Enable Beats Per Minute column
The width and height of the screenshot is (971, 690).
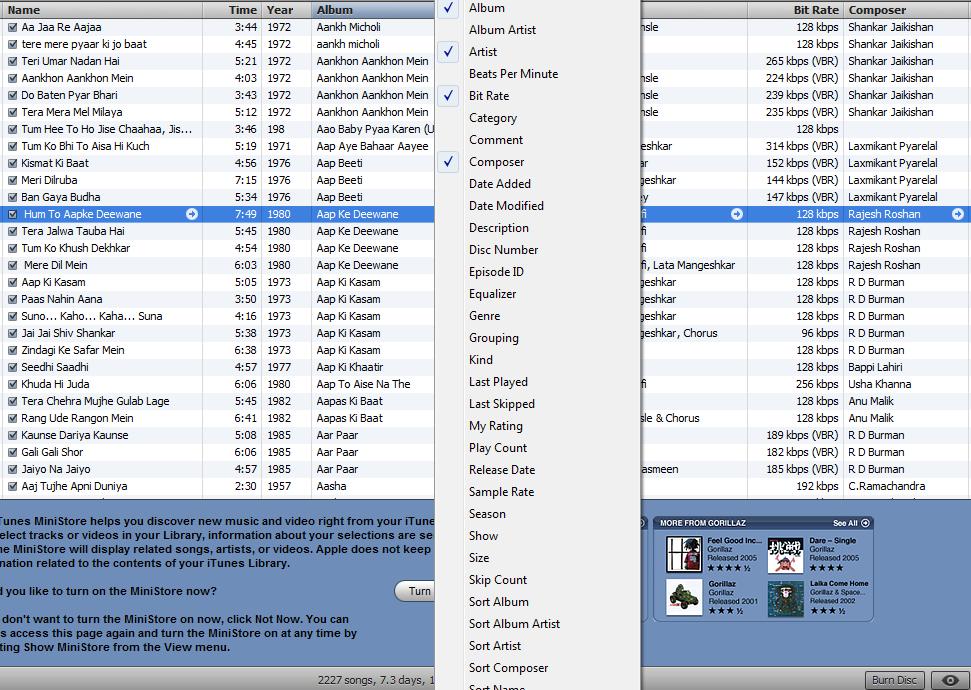pos(538,74)
